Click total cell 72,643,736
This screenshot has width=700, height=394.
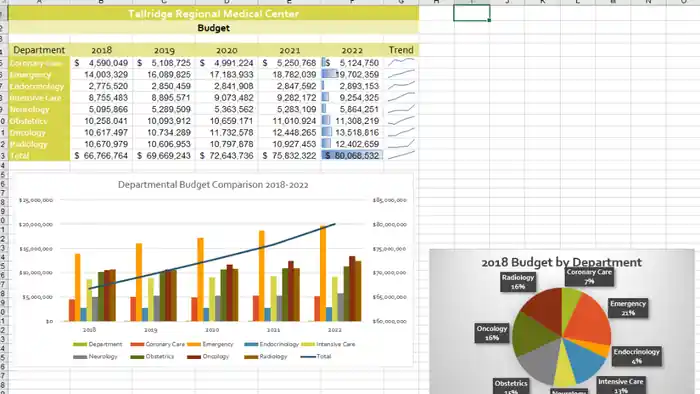pos(226,156)
